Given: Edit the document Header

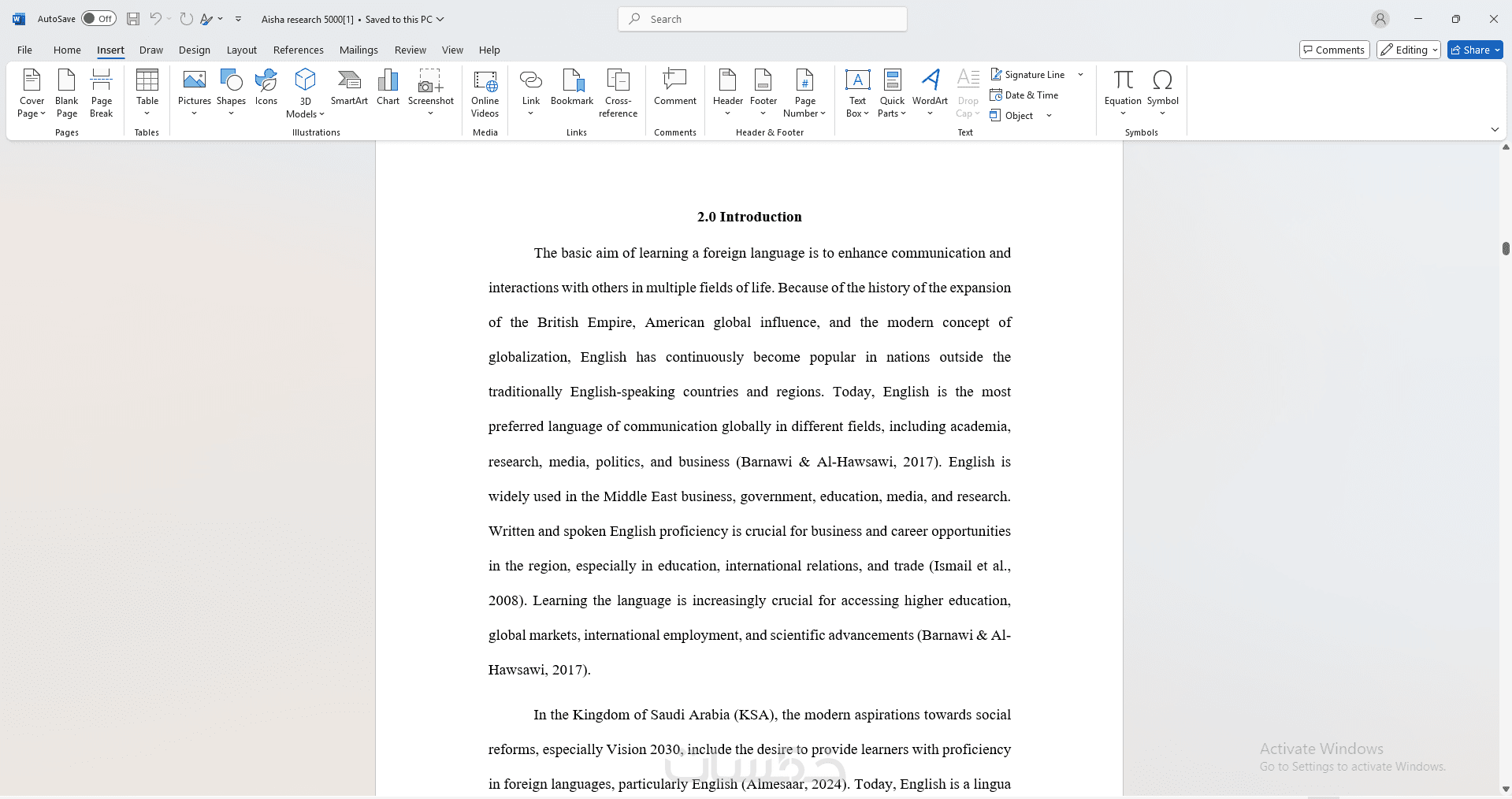Looking at the screenshot, I should [x=728, y=93].
